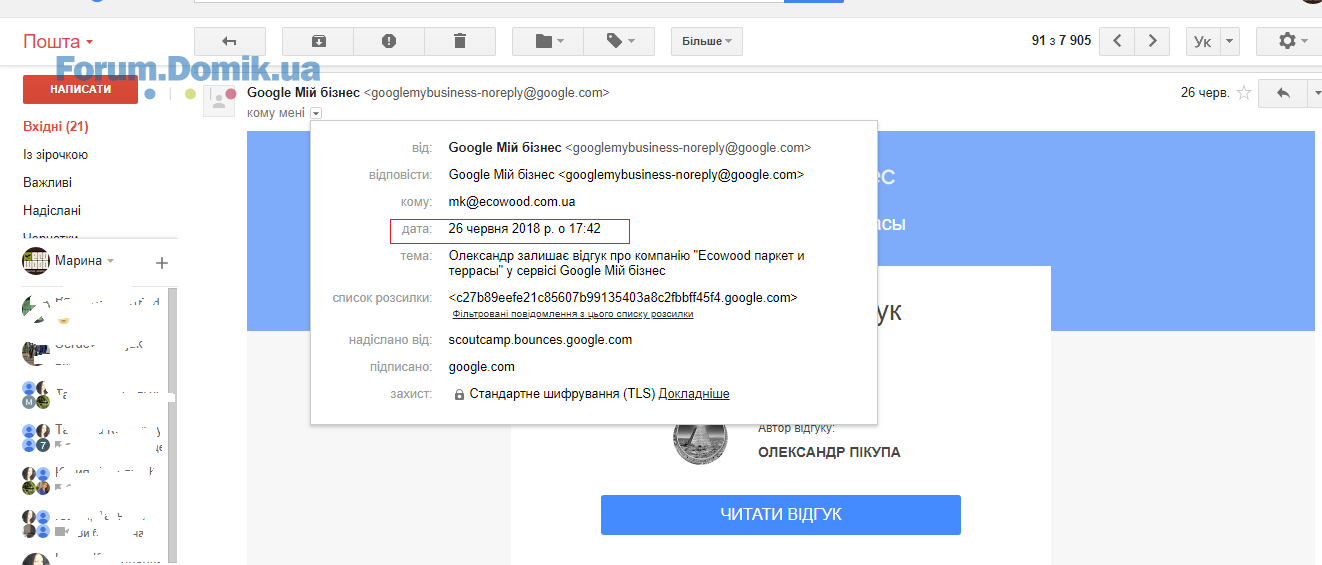Click scoutcamp.bounces.google.com sender value
The width and height of the screenshot is (1322, 565).
[541, 340]
